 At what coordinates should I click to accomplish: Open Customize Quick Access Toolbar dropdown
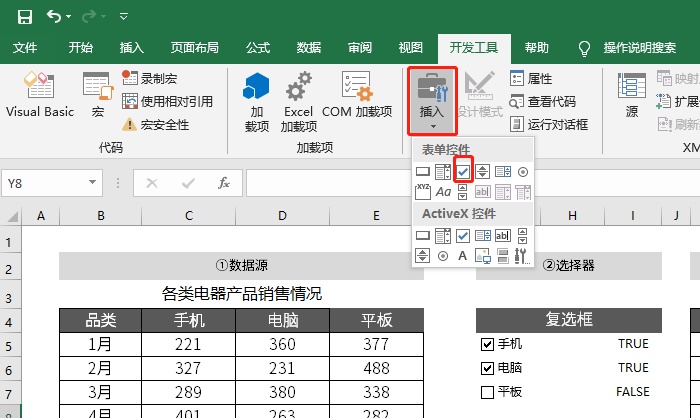coord(124,17)
